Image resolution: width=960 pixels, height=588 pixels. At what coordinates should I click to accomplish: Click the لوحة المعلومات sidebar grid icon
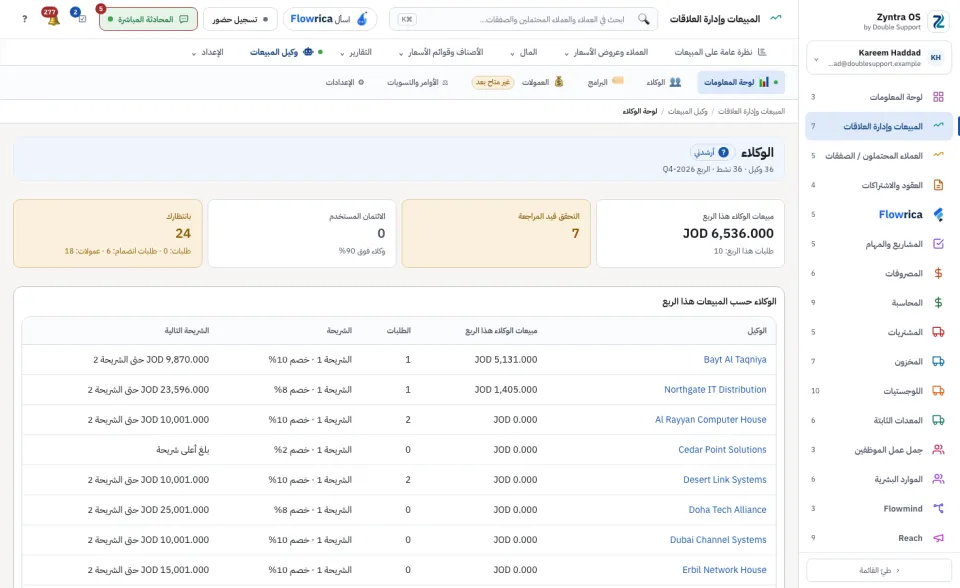tap(938, 97)
